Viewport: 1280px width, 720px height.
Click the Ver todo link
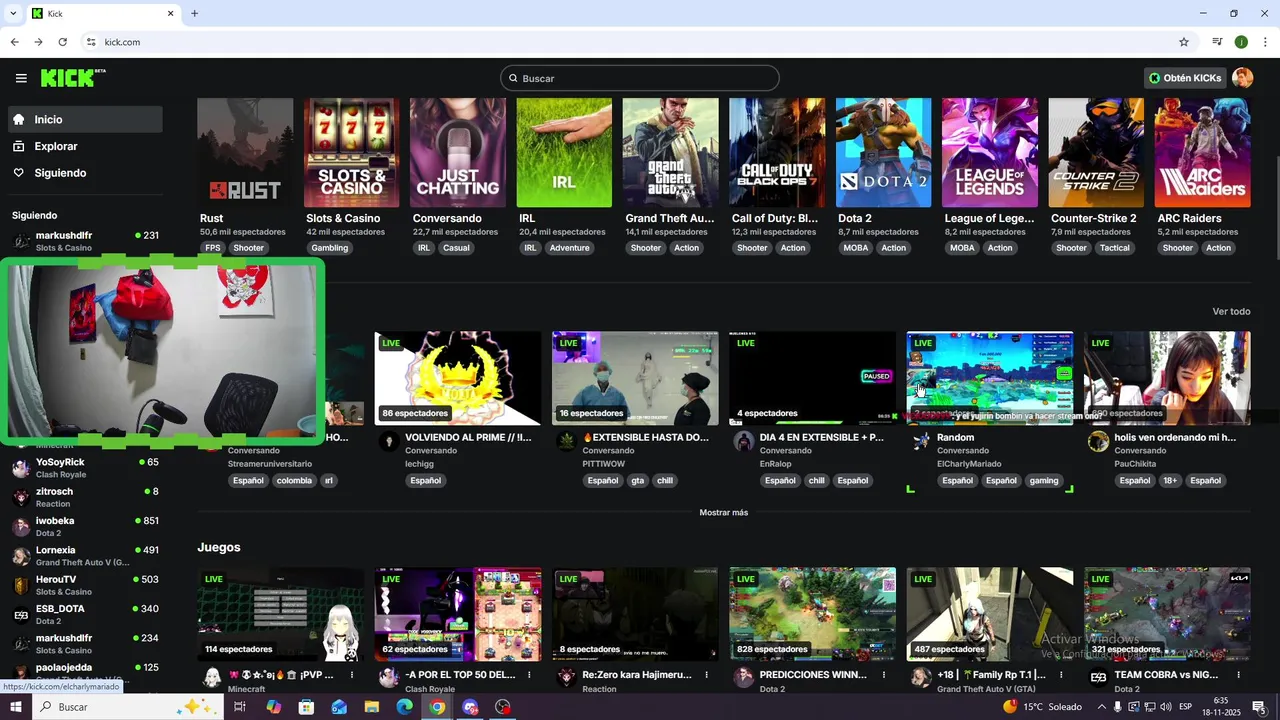click(x=1231, y=311)
